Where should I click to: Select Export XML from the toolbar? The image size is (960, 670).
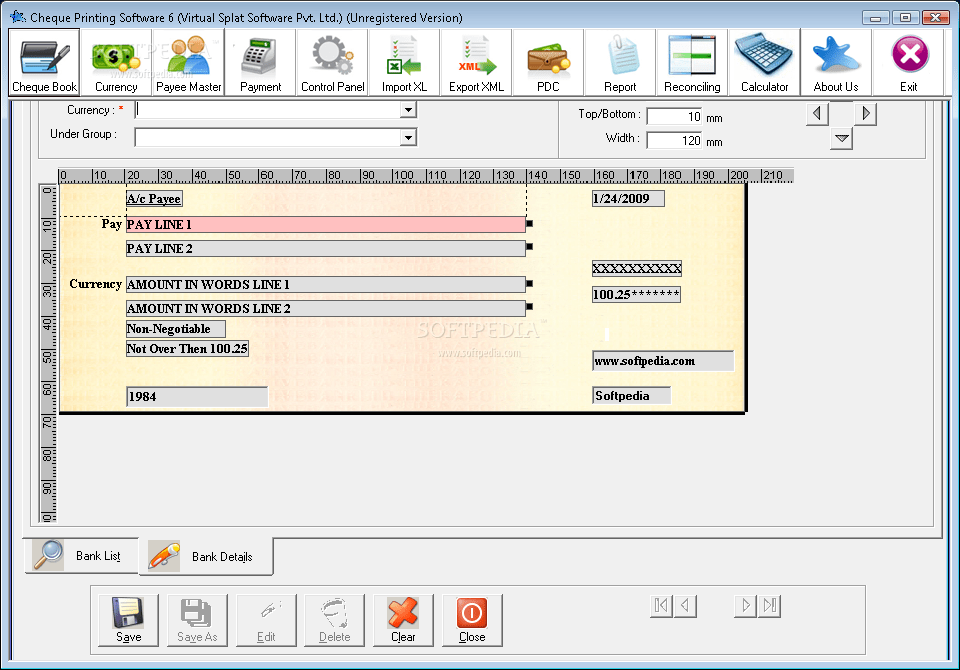476,60
